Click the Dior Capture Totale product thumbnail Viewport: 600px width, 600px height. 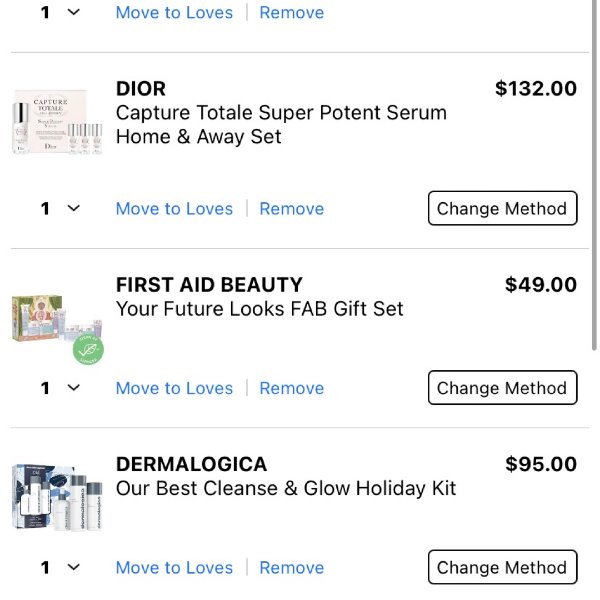(57, 122)
